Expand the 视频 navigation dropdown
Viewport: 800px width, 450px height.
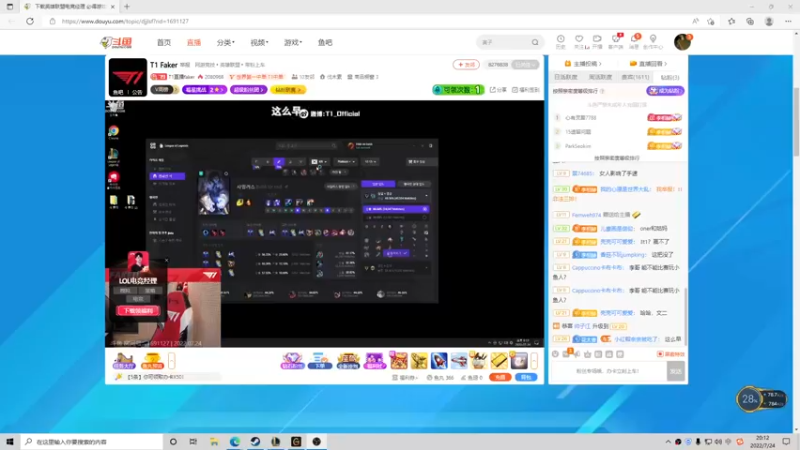[x=259, y=42]
